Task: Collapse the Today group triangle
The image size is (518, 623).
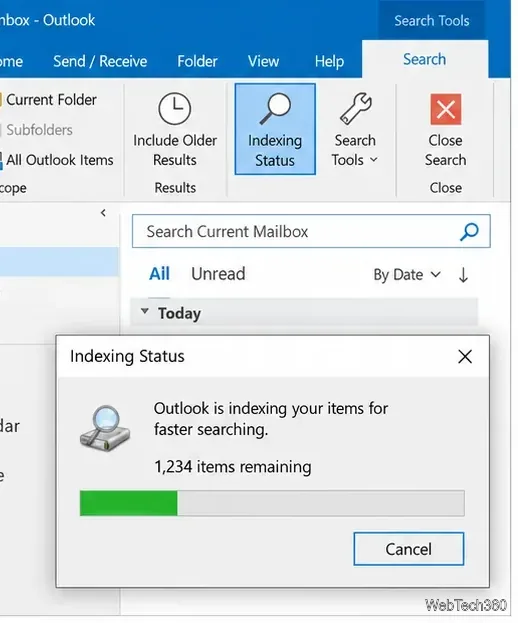Action: 145,311
